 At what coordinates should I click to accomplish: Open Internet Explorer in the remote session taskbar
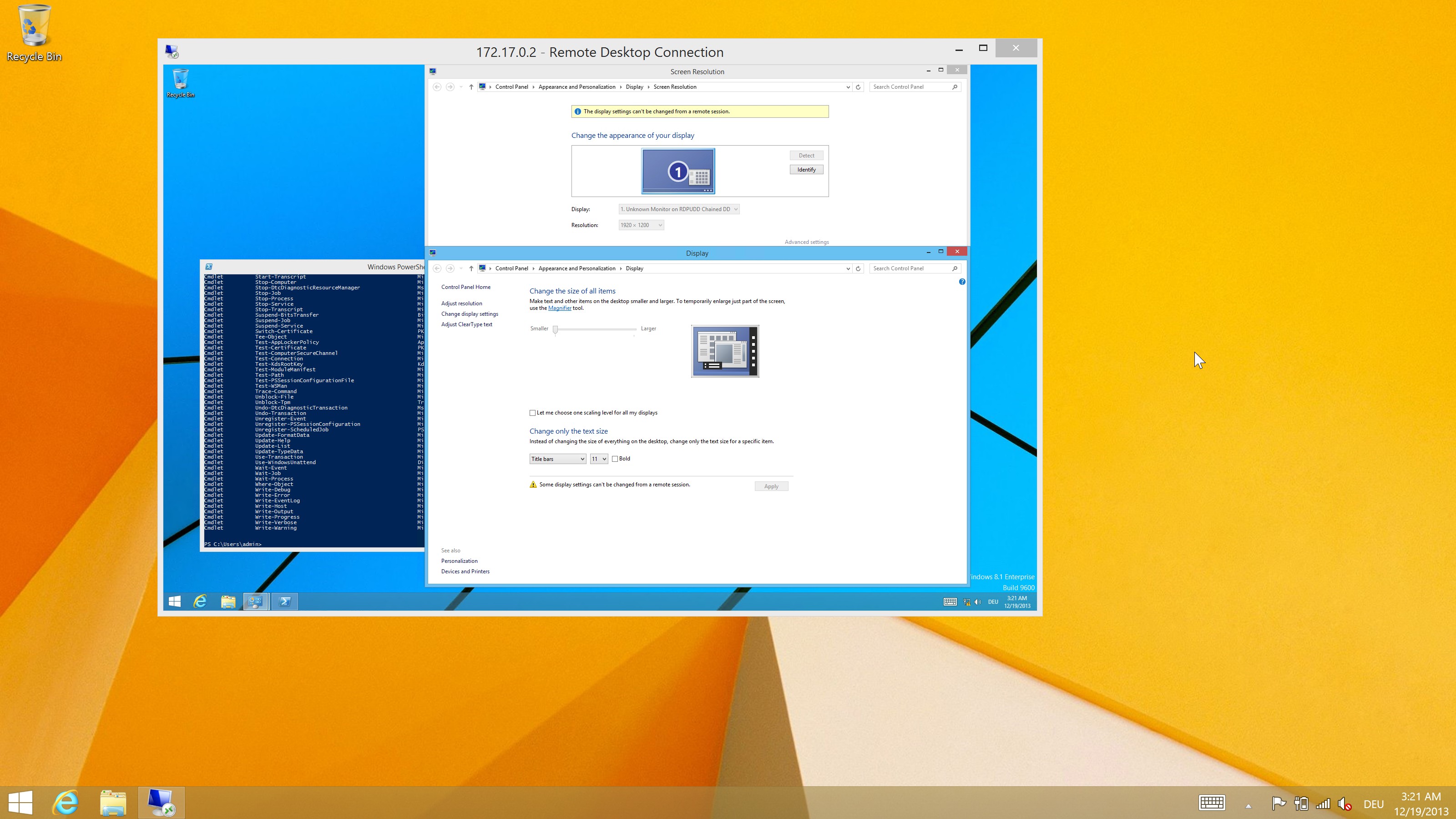tap(200, 602)
